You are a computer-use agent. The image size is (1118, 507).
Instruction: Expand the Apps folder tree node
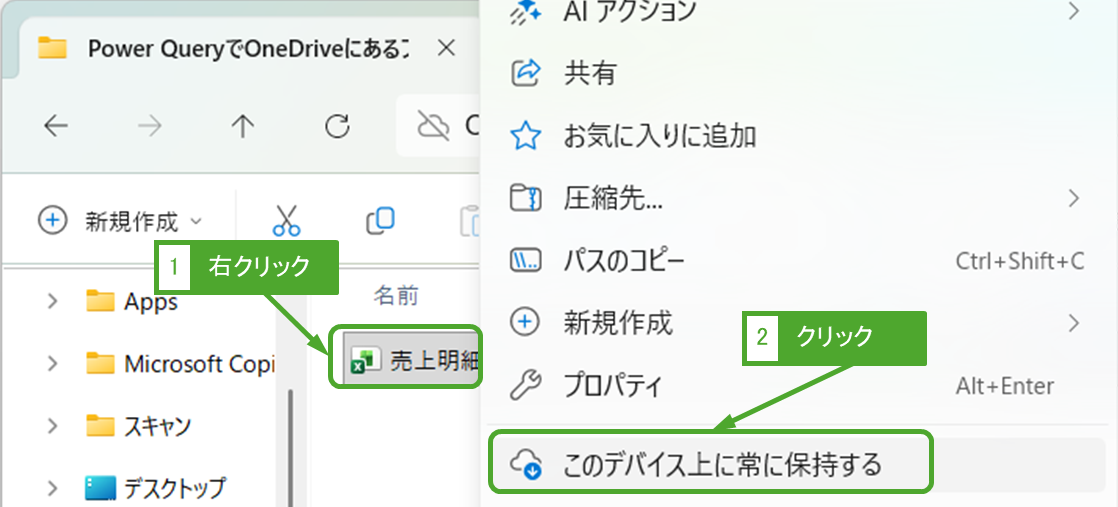(52, 302)
